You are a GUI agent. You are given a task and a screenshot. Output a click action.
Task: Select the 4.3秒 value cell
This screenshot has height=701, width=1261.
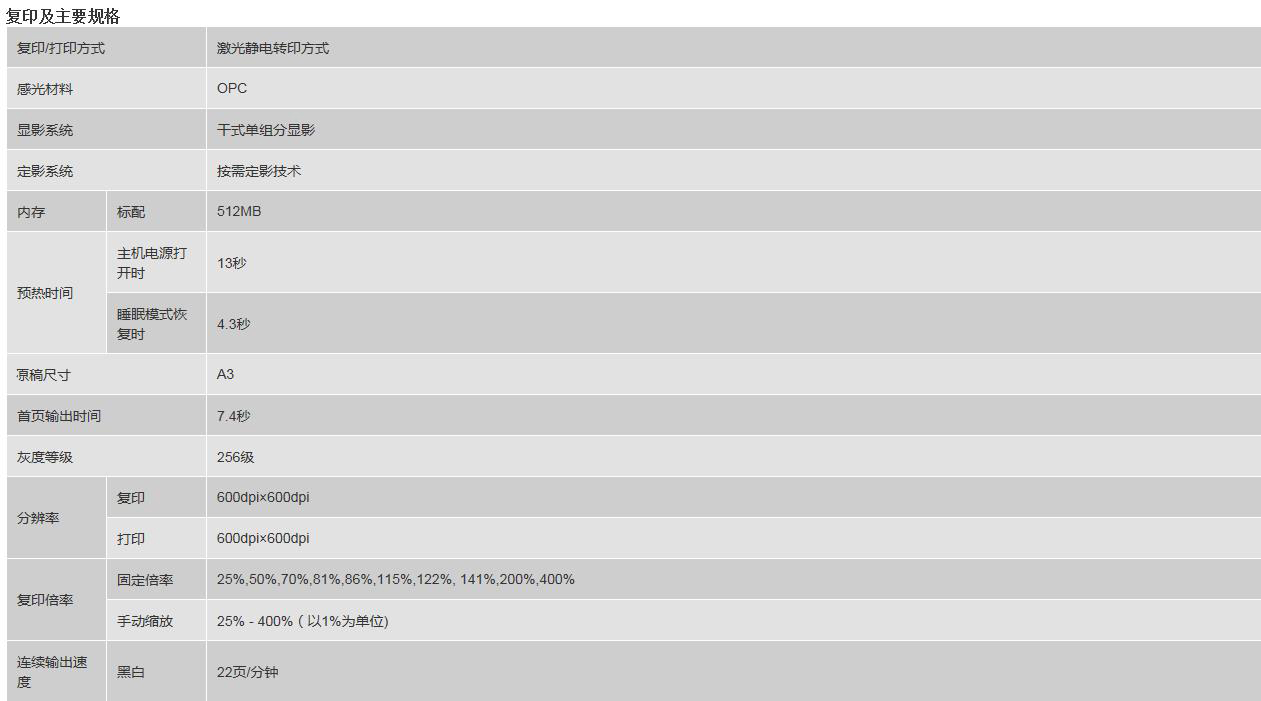pos(733,323)
